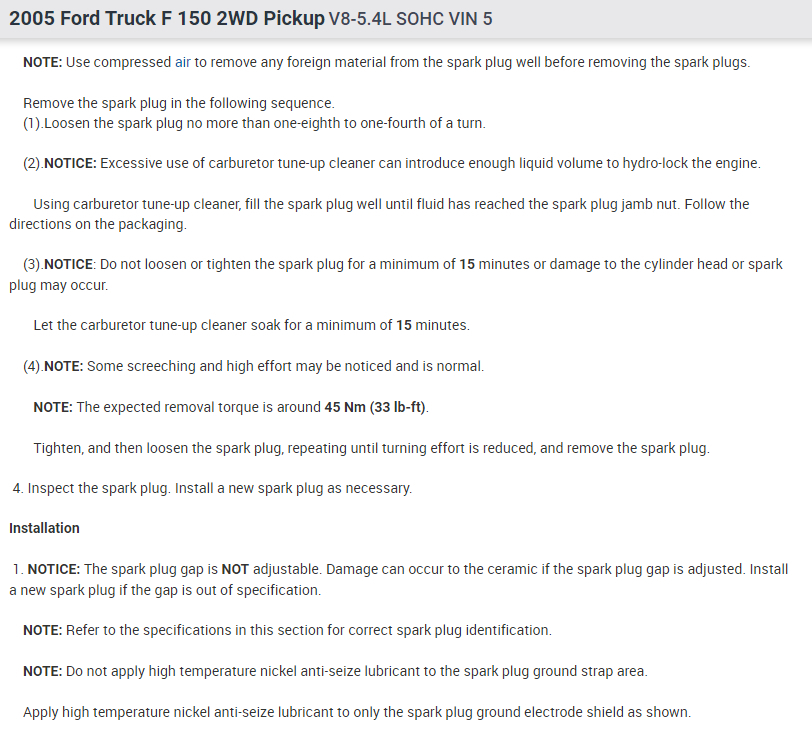Image resolution: width=812 pixels, height=741 pixels.
Task: Click the 'Tighten, and then loosen the spark plug' line
Action: pos(371,448)
